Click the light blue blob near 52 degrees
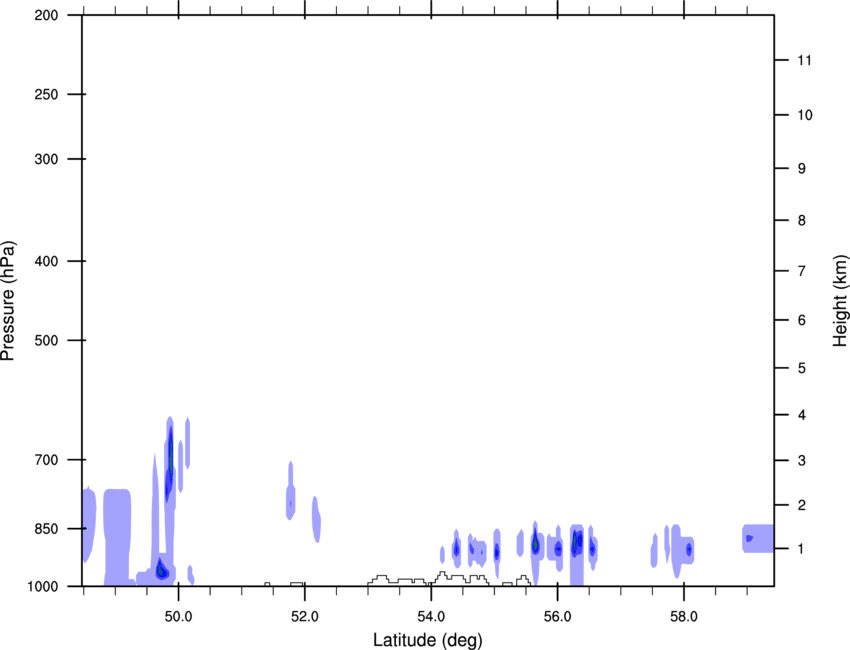Screen dimensions: 850x650 pyautogui.click(x=291, y=491)
